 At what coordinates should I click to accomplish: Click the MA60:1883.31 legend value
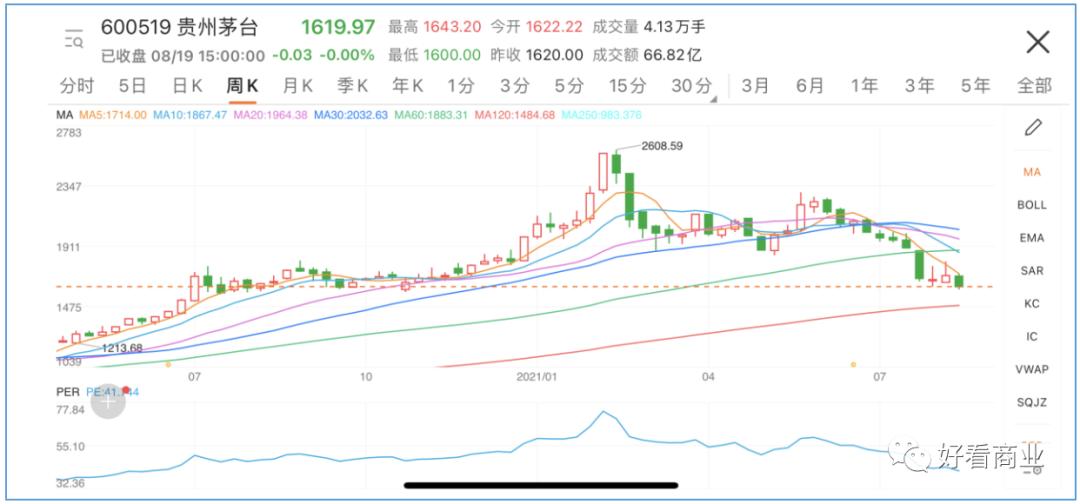[x=432, y=115]
